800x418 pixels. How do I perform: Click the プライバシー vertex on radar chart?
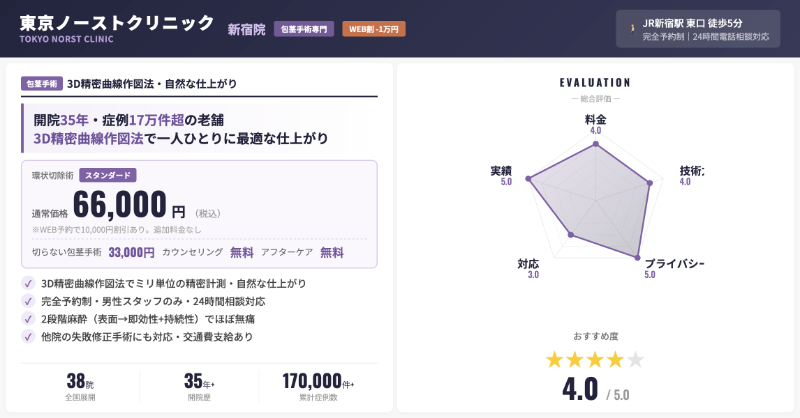click(x=637, y=257)
